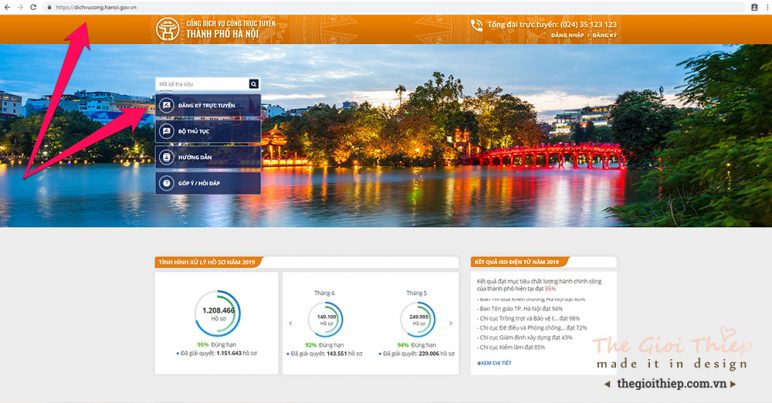Click the Đã giải quyết: 1.151.643 hồ sơ text
772x403 pixels.
(x=217, y=353)
